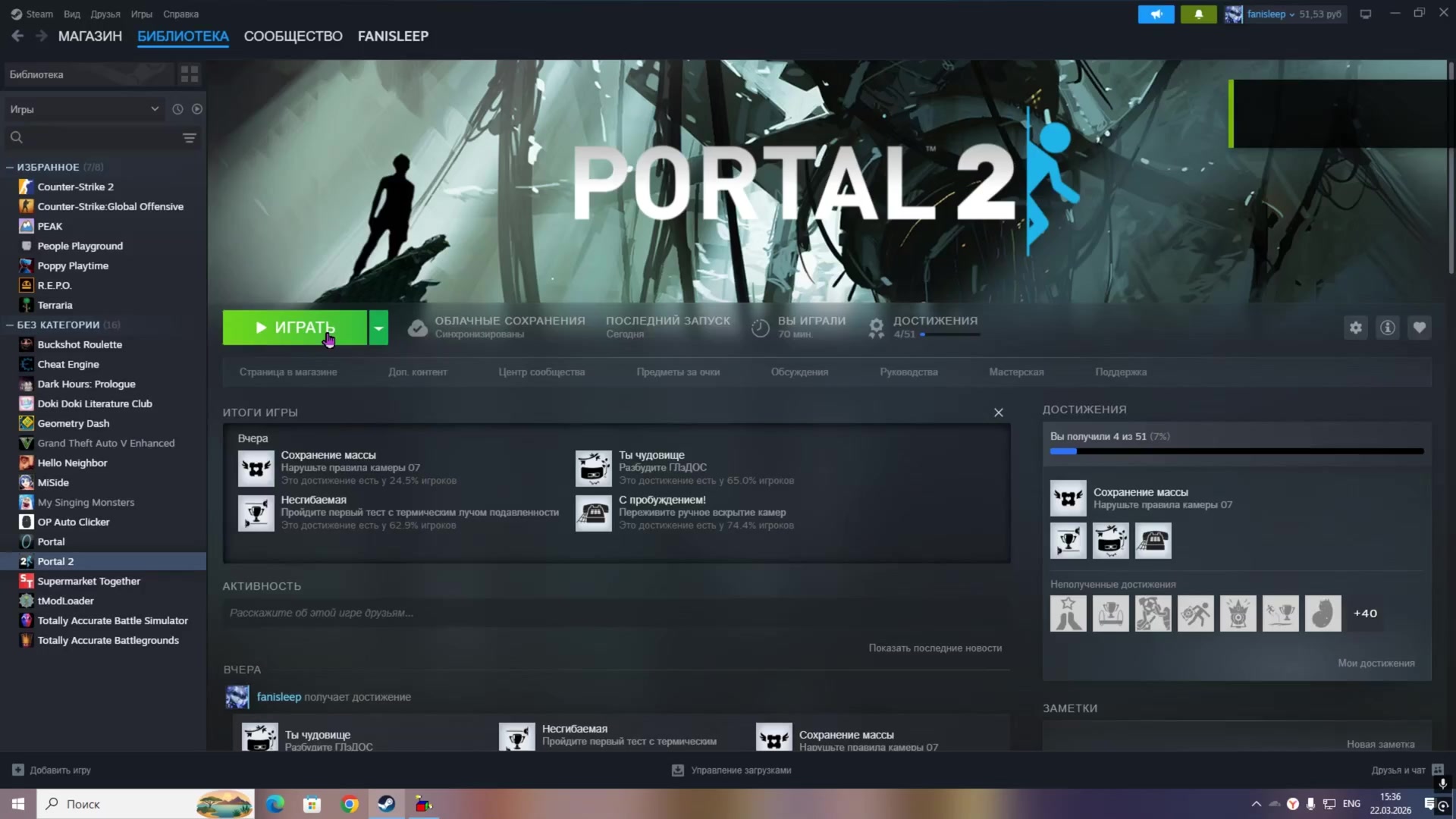Image resolution: width=1456 pixels, height=819 pixels.
Task: Open the +40 unearned achievements tile
Action: coord(1365,613)
